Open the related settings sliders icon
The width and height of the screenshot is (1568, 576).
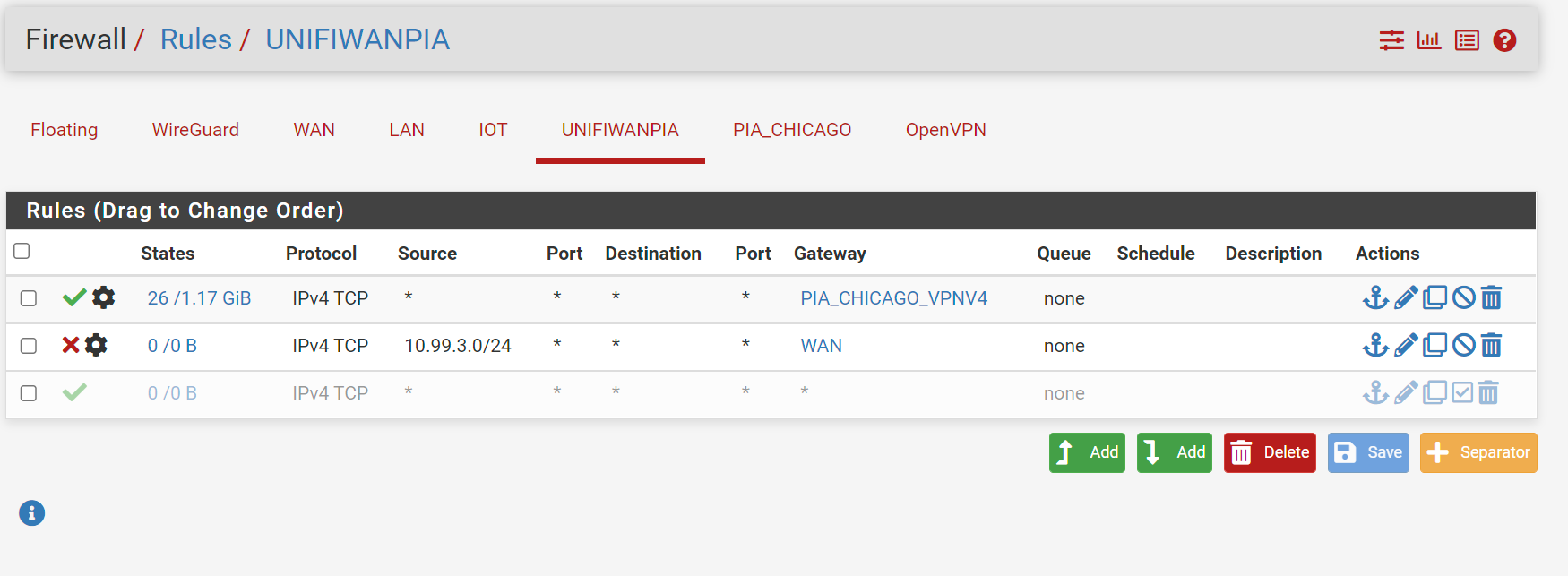[1391, 40]
